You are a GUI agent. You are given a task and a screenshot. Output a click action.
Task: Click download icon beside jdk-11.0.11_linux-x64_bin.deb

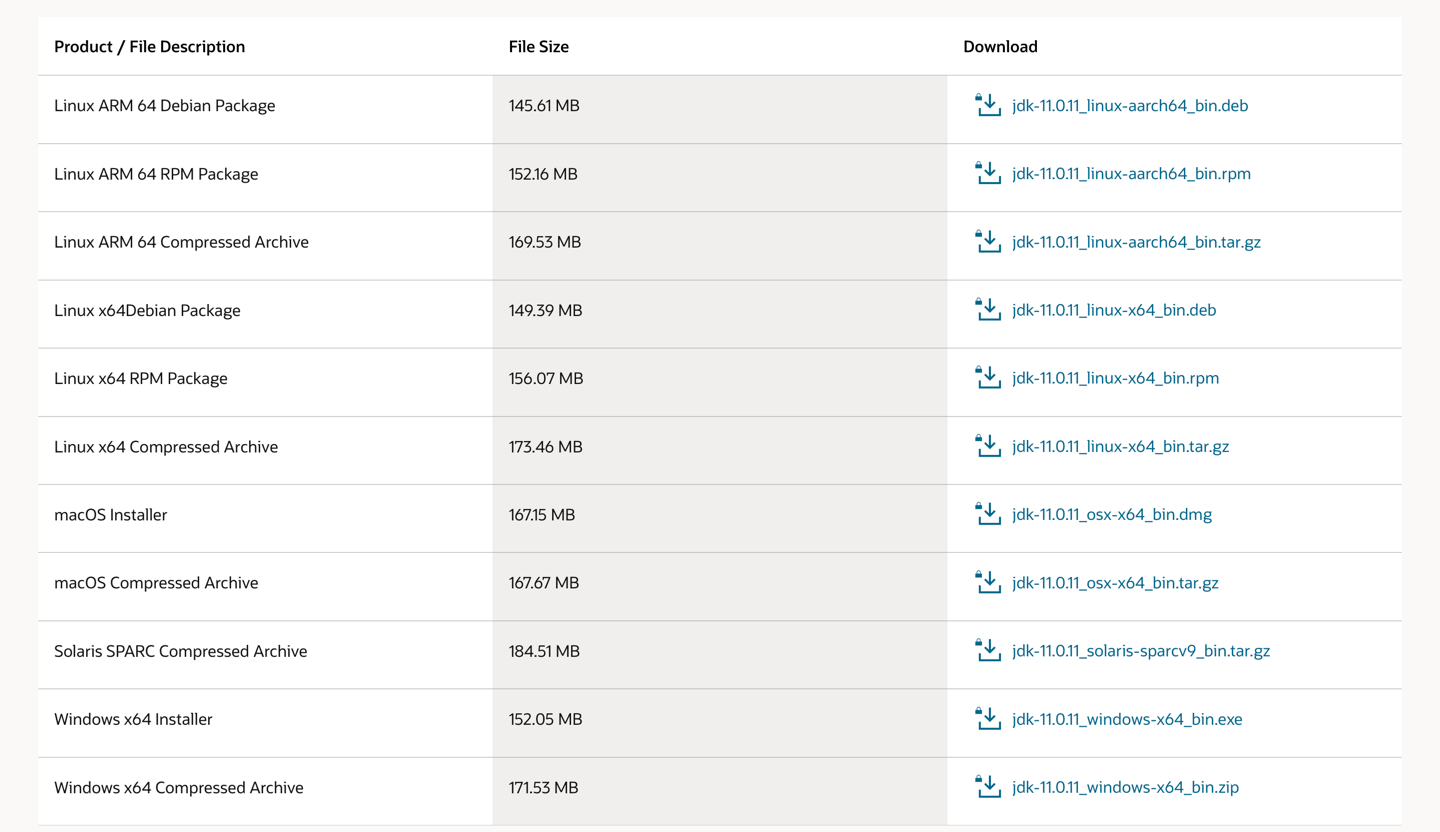[988, 309]
